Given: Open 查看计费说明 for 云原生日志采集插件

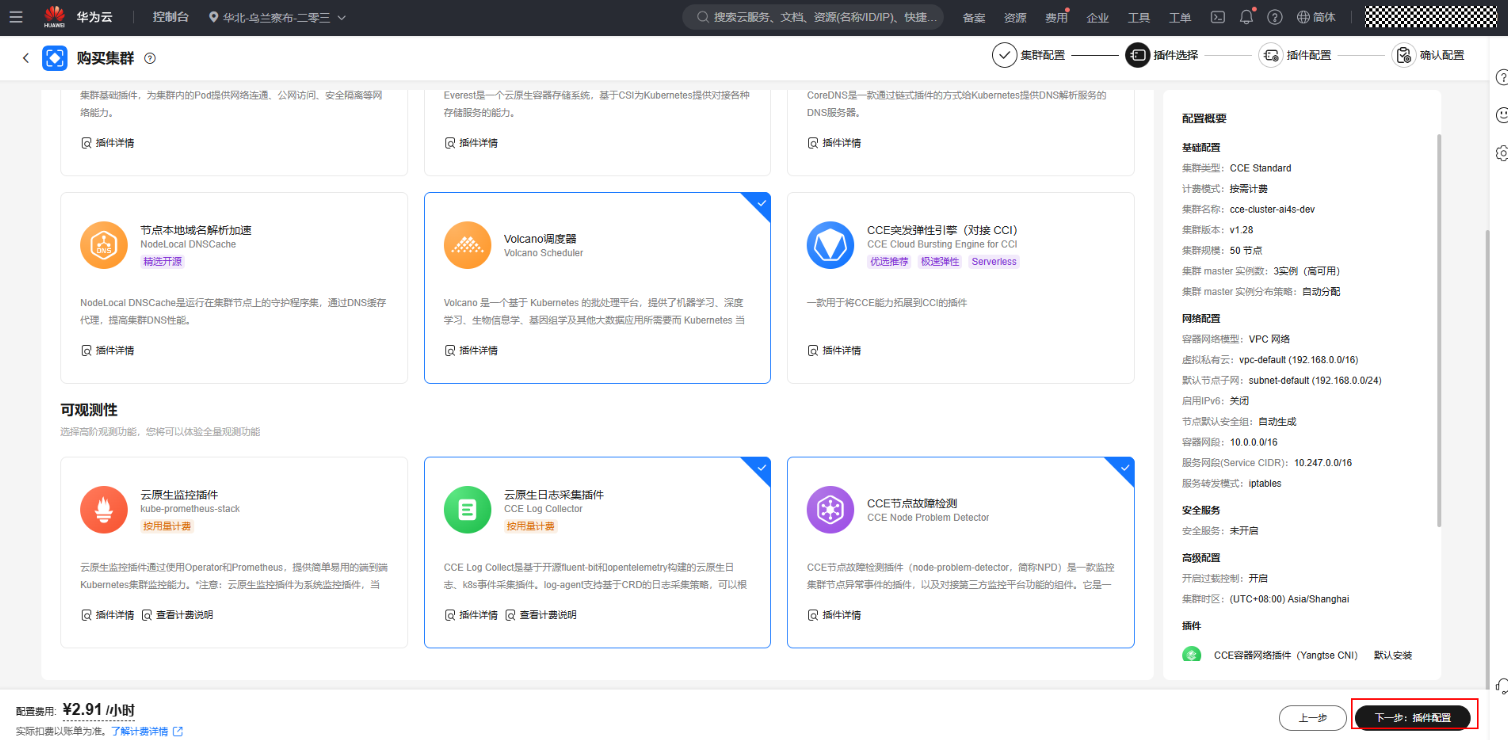Looking at the screenshot, I should tap(540, 615).
